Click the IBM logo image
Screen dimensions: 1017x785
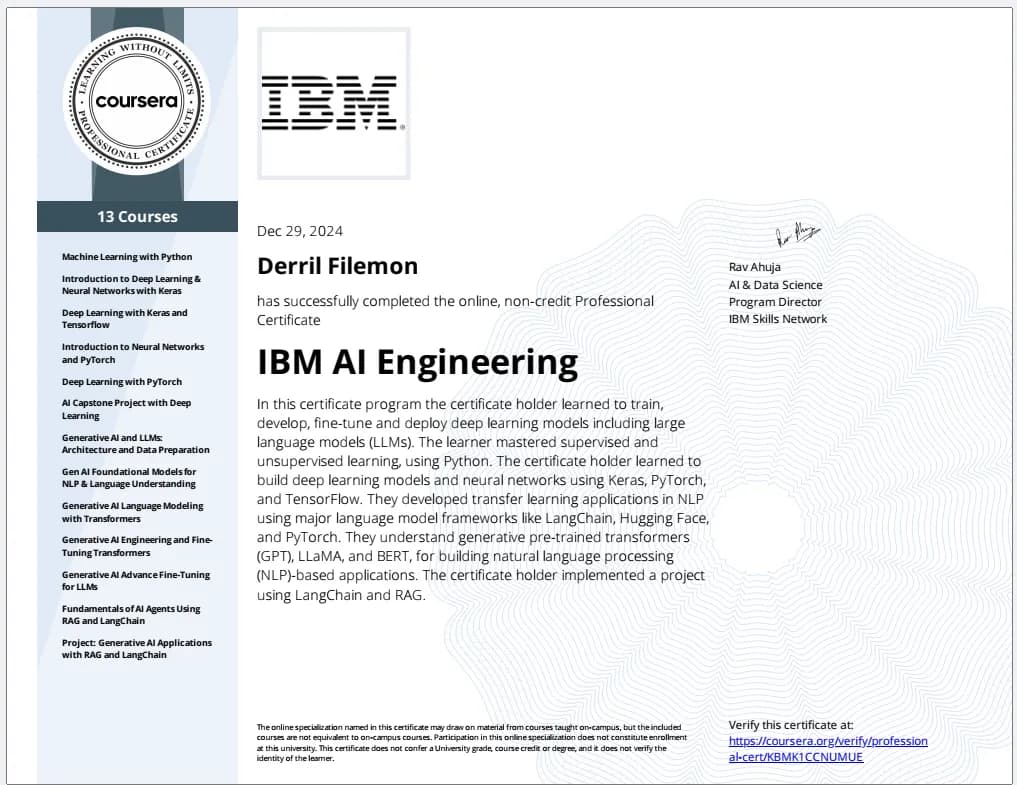click(333, 103)
